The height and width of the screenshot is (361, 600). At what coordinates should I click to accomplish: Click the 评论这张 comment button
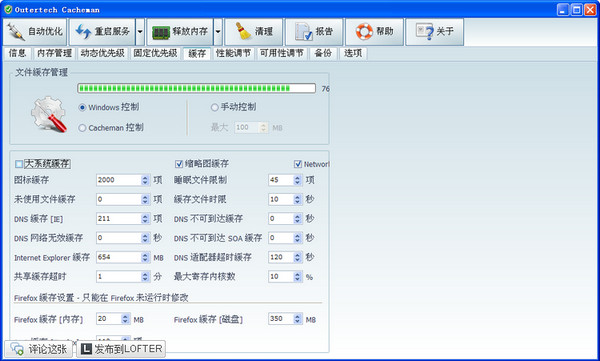pos(39,349)
